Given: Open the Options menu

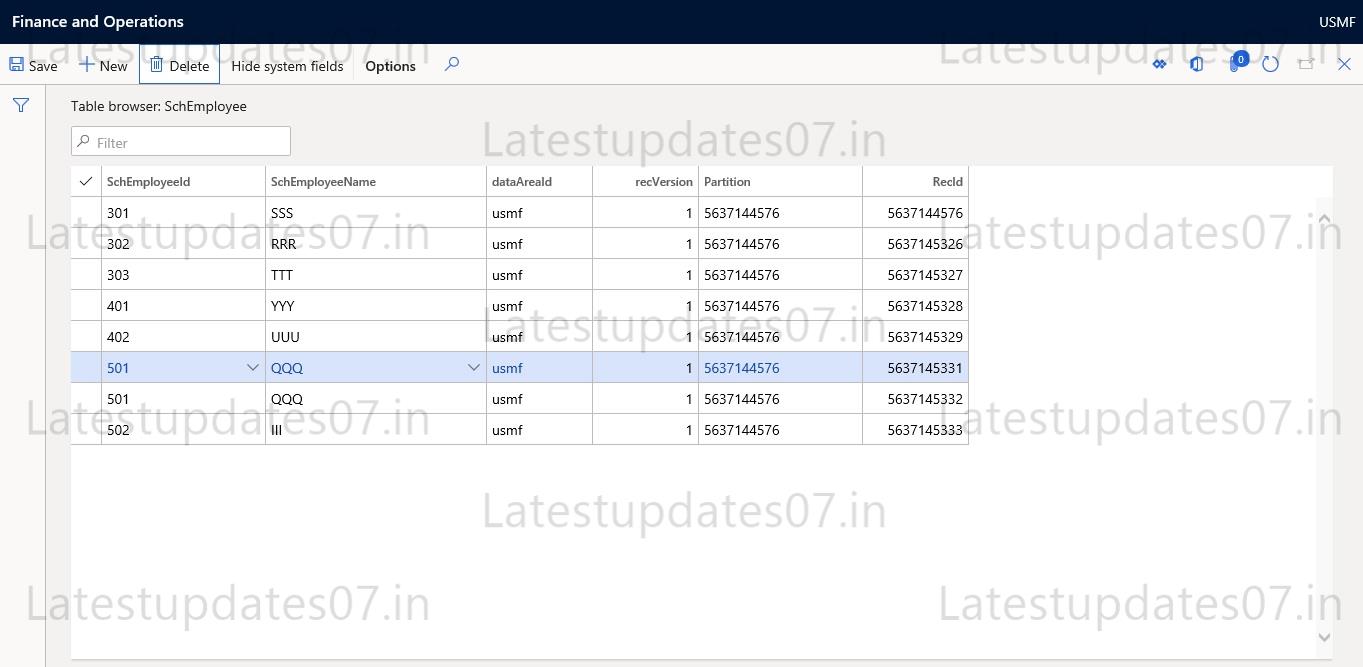Looking at the screenshot, I should click(389, 65).
